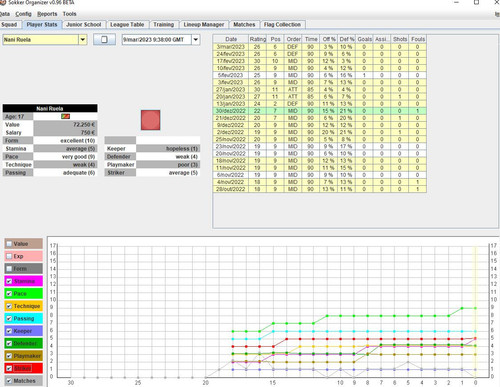Sort table by the Date column header
Viewport: 500px width, 387px height.
click(x=231, y=39)
